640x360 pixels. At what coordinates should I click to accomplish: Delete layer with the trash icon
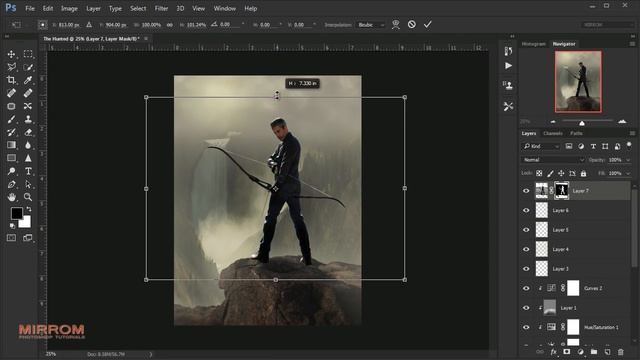tap(621, 351)
